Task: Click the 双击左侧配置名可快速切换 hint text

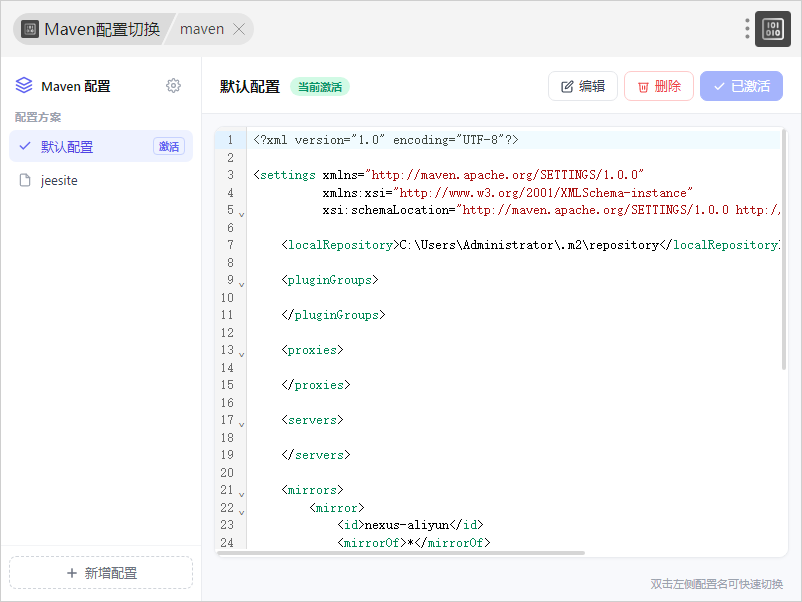Action: point(717,584)
